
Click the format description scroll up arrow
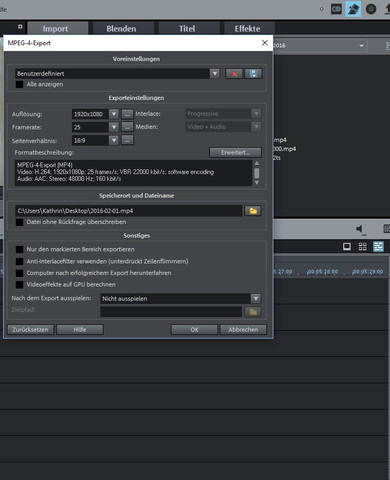click(x=257, y=163)
